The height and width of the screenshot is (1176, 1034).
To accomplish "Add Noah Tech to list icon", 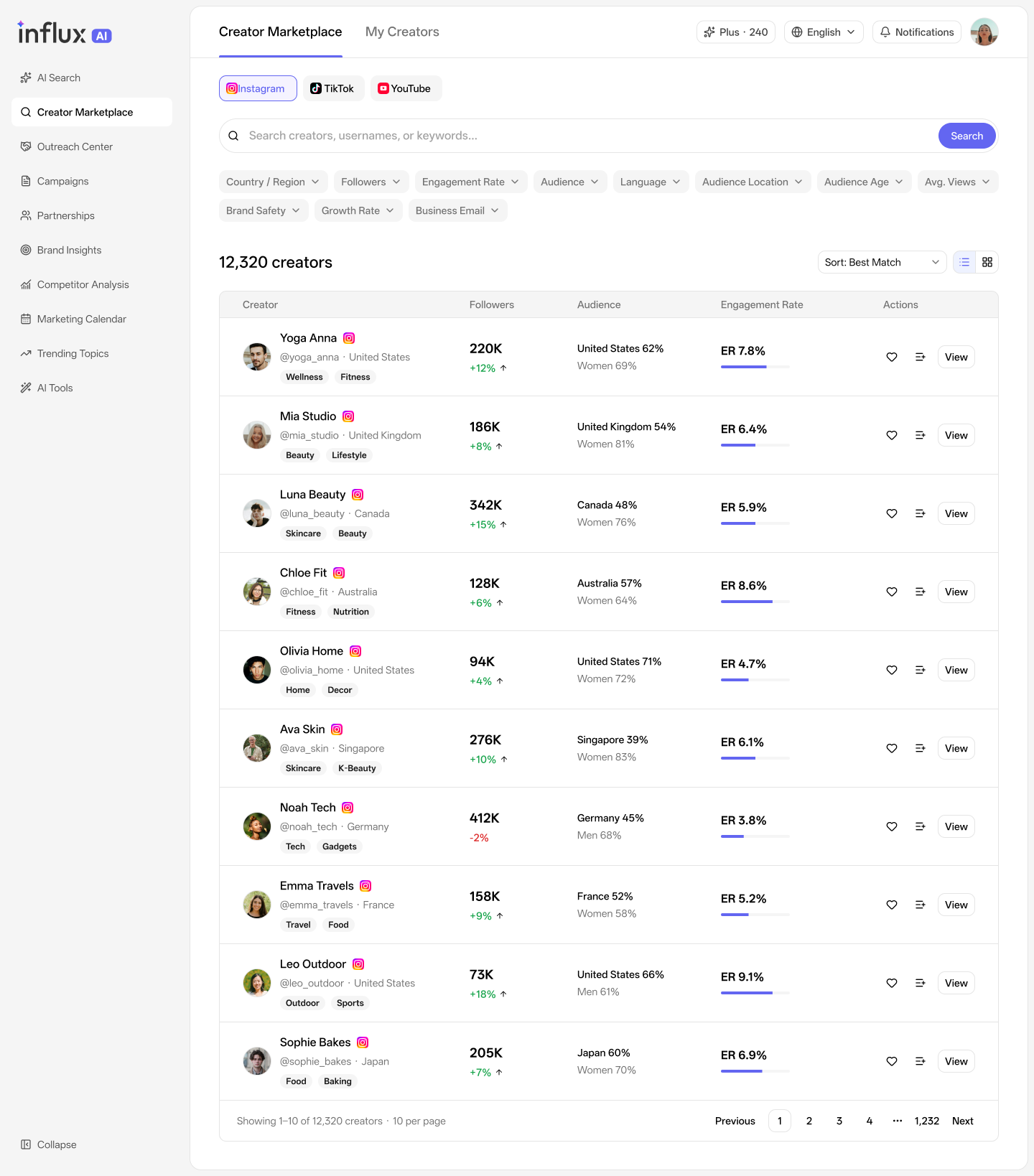I will coord(921,826).
